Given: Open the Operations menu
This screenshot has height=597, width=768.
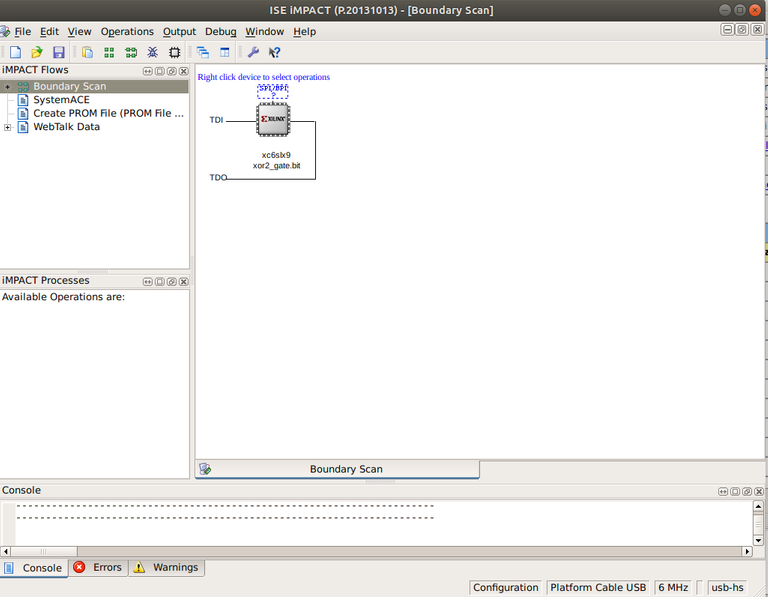Looking at the screenshot, I should point(127,32).
